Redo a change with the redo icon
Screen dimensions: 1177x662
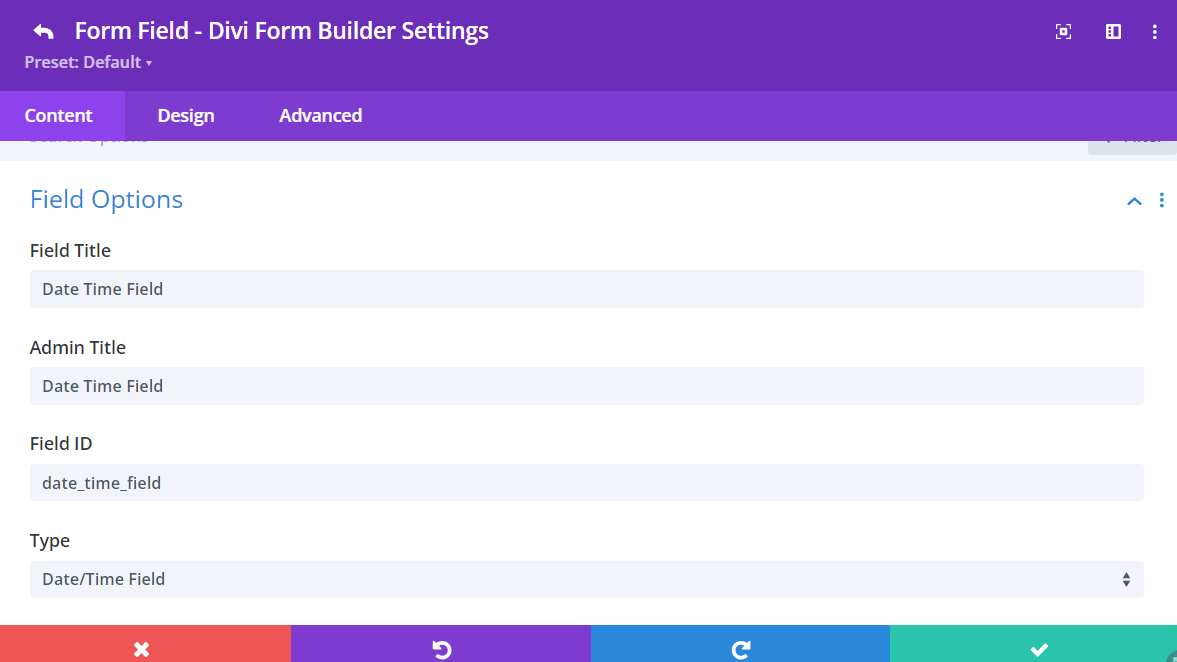[x=740, y=648]
